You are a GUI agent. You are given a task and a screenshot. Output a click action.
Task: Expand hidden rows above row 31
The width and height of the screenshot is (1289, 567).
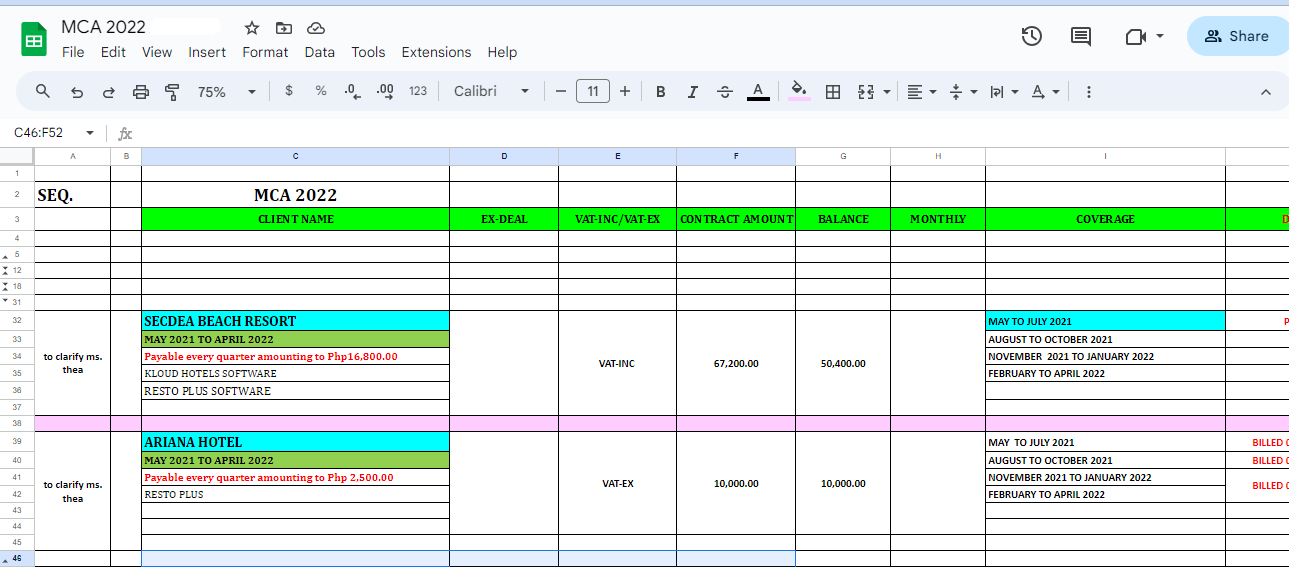click(x=6, y=300)
